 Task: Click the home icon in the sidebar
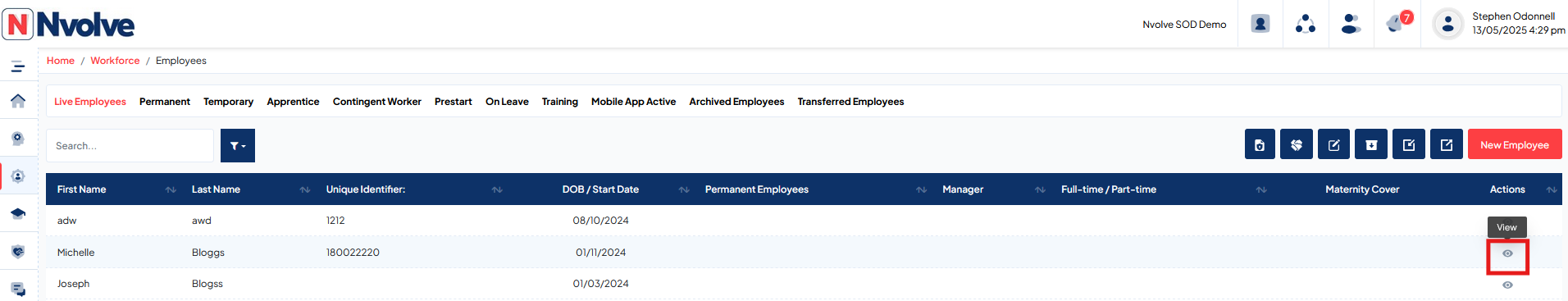pos(18,101)
